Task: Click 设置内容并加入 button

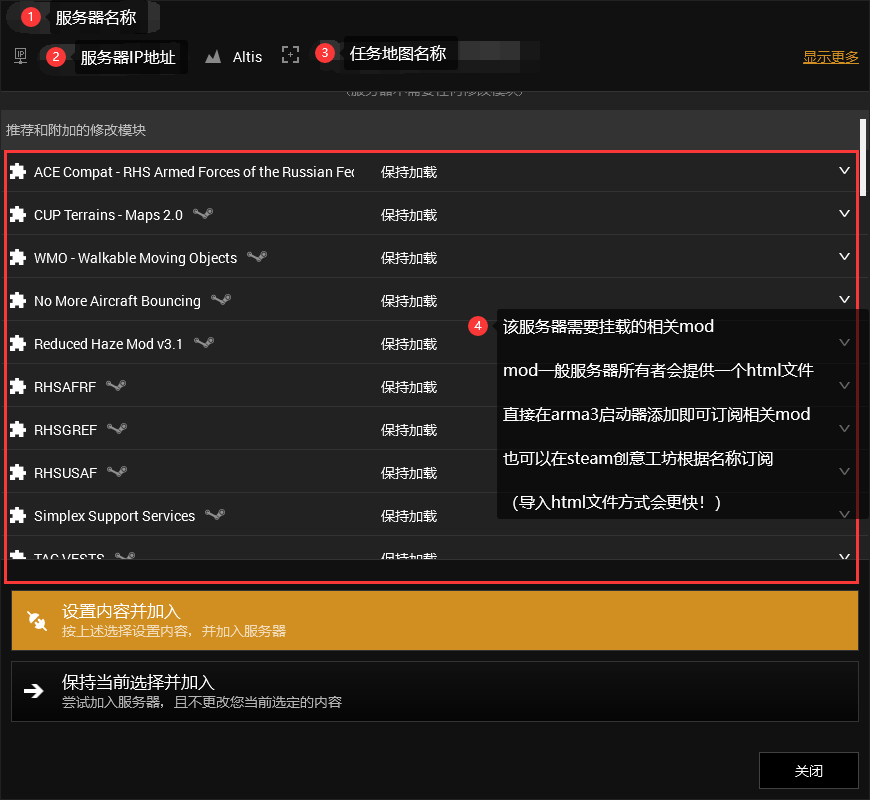Action: click(435, 620)
